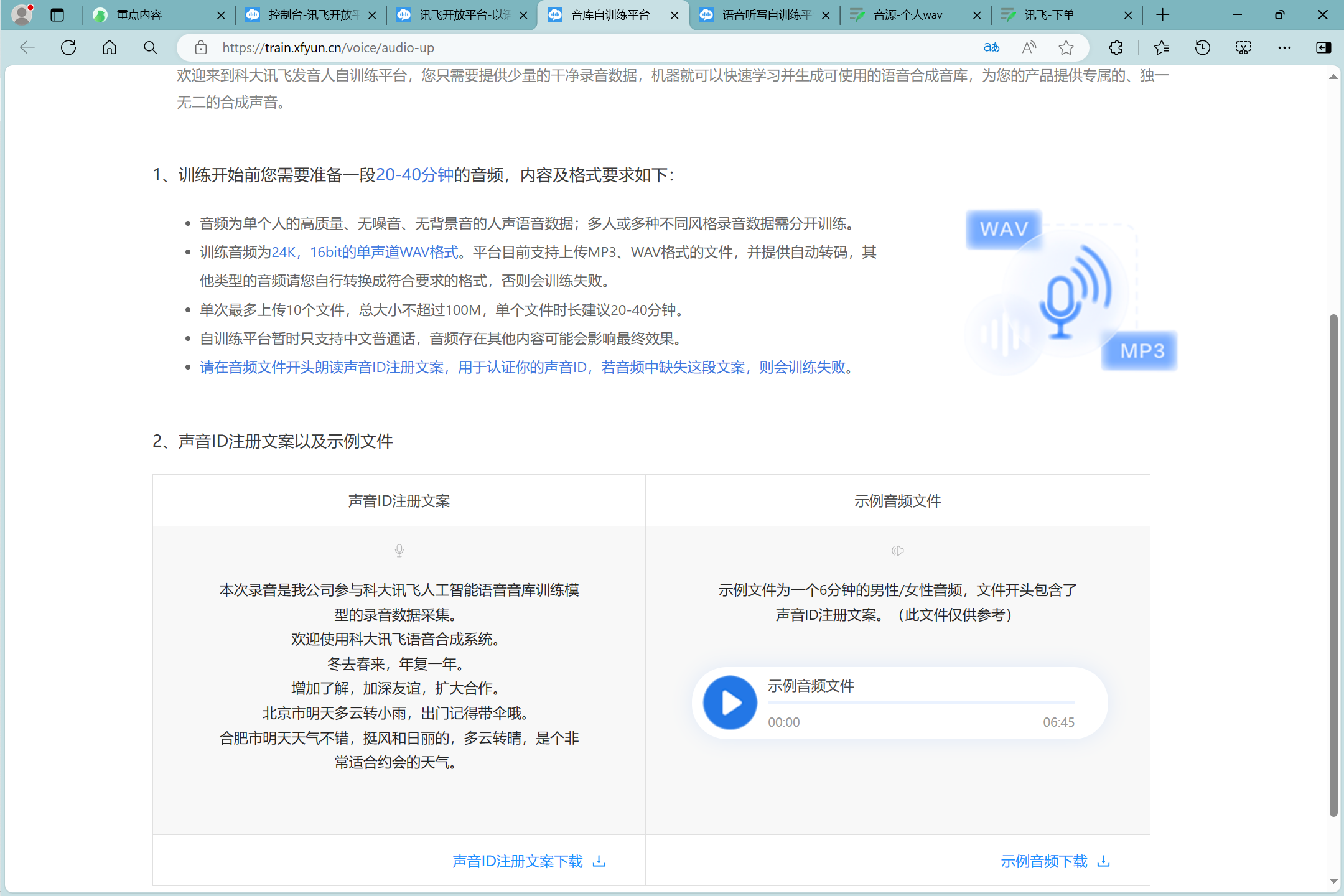Click the 00:00 elapsed time label
Screen dimensions: 1344x896
tap(784, 722)
